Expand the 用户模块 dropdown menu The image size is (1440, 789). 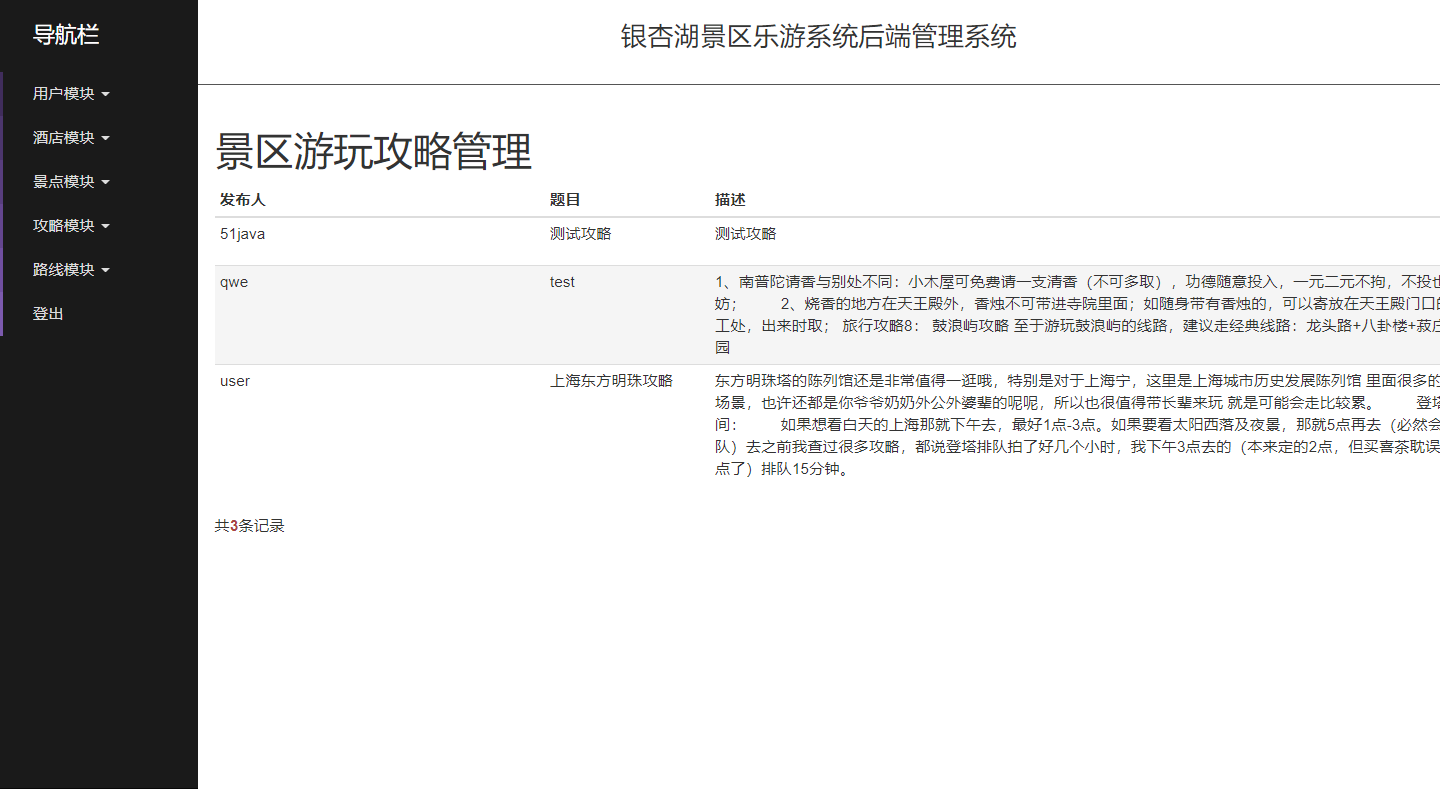coord(71,94)
